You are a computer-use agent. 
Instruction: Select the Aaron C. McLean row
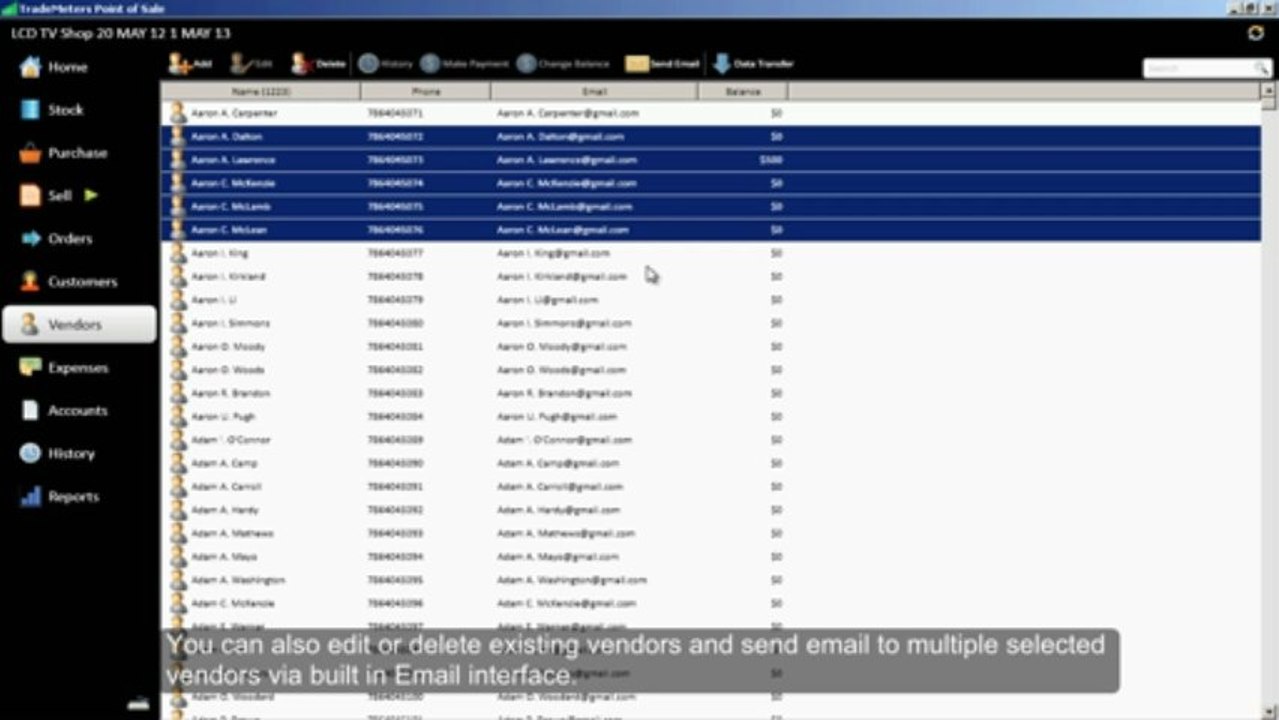point(711,230)
